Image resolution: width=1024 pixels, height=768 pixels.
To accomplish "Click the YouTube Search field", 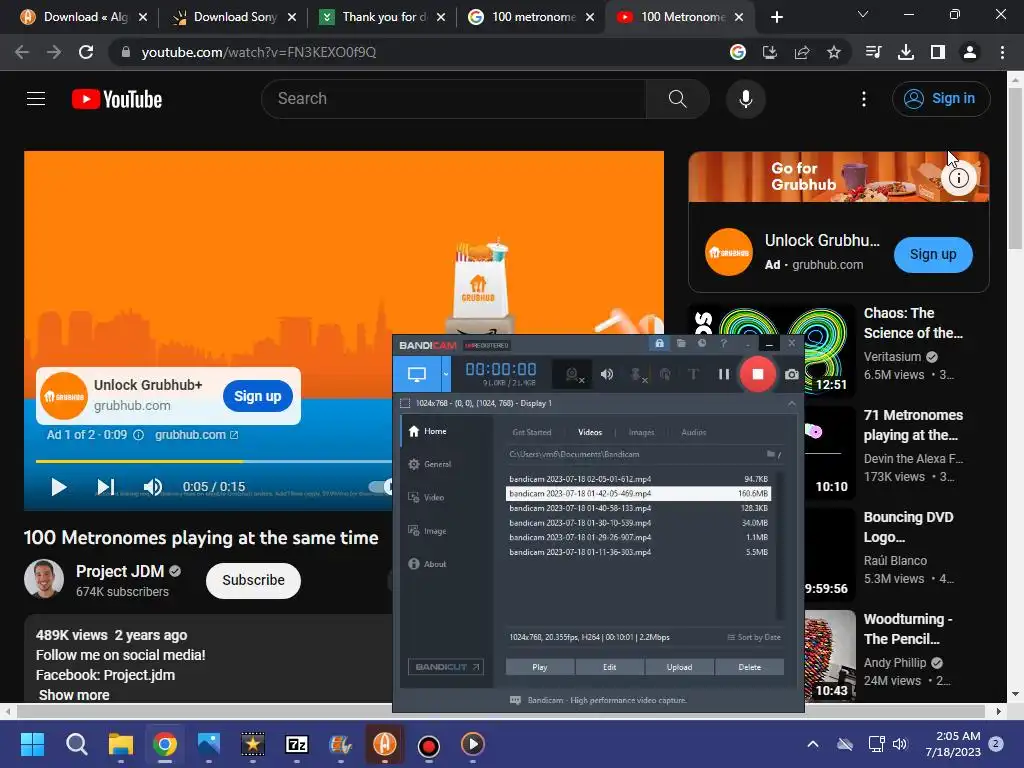I will click(454, 99).
